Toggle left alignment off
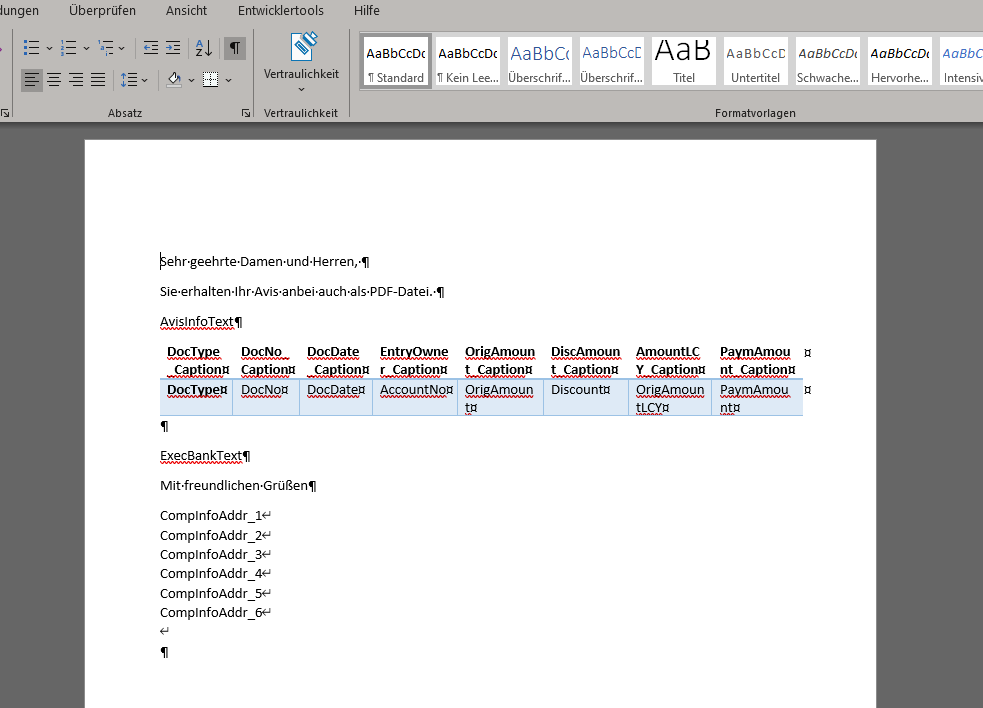This screenshot has height=708, width=983. (x=31, y=80)
